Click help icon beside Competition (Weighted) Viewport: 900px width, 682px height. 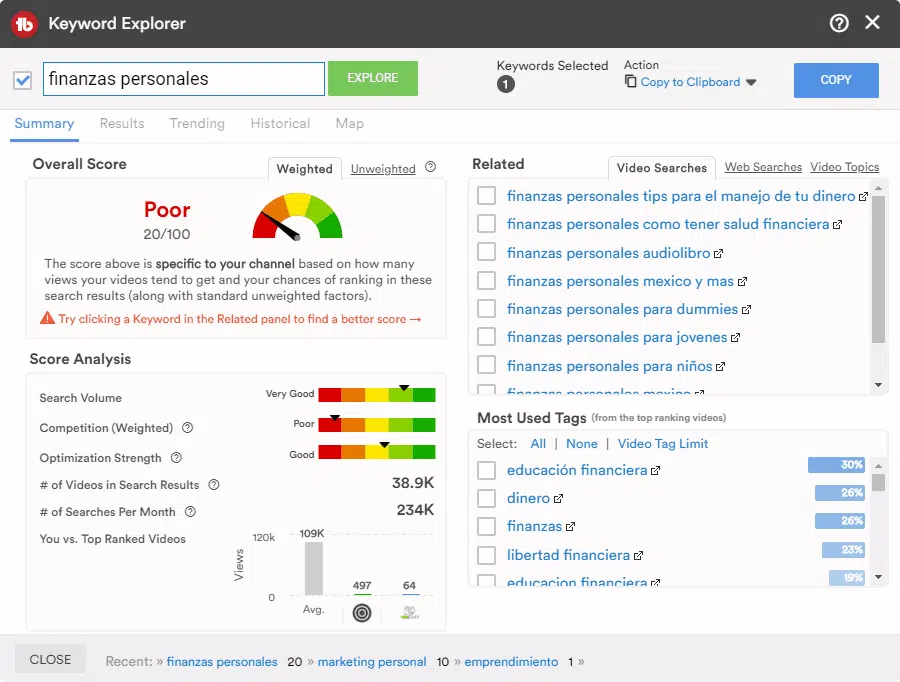tap(188, 428)
